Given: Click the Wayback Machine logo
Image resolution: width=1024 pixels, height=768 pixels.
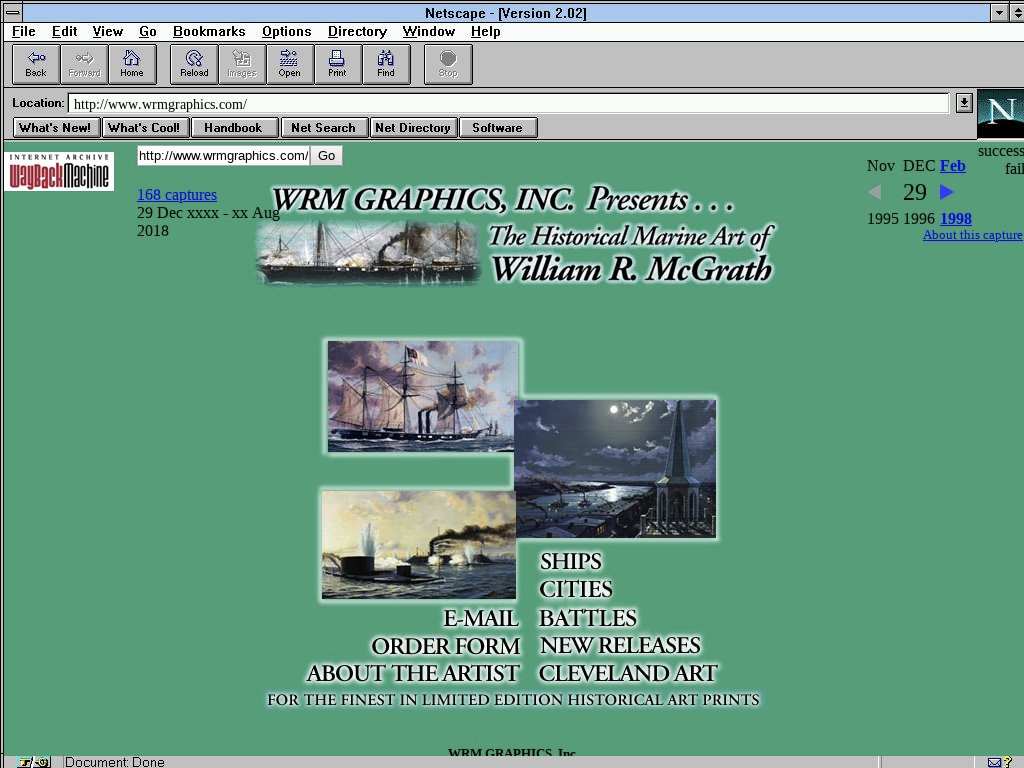Looking at the screenshot, I should [59, 172].
